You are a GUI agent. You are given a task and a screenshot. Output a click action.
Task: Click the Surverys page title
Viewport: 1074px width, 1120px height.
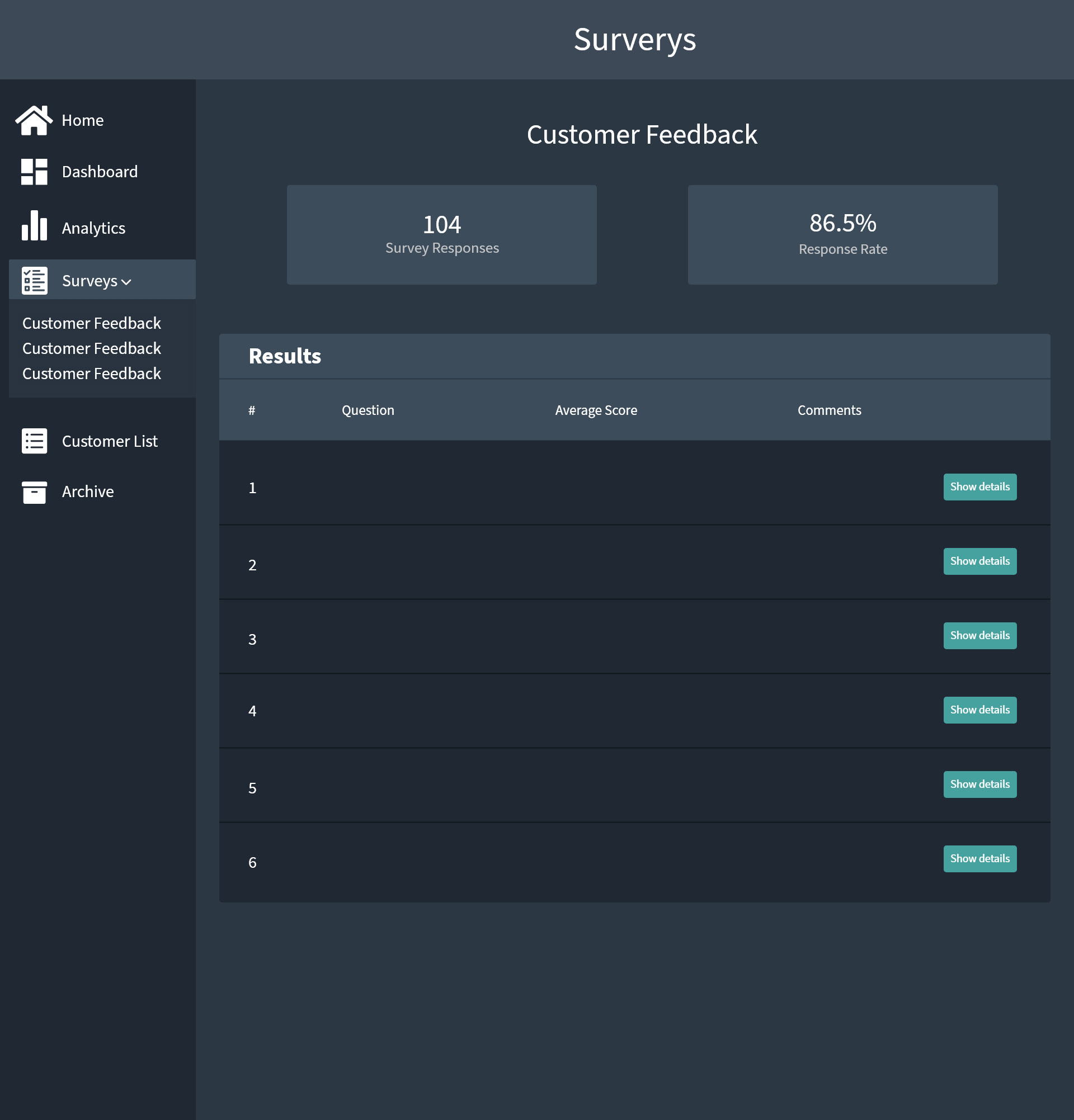click(x=634, y=40)
